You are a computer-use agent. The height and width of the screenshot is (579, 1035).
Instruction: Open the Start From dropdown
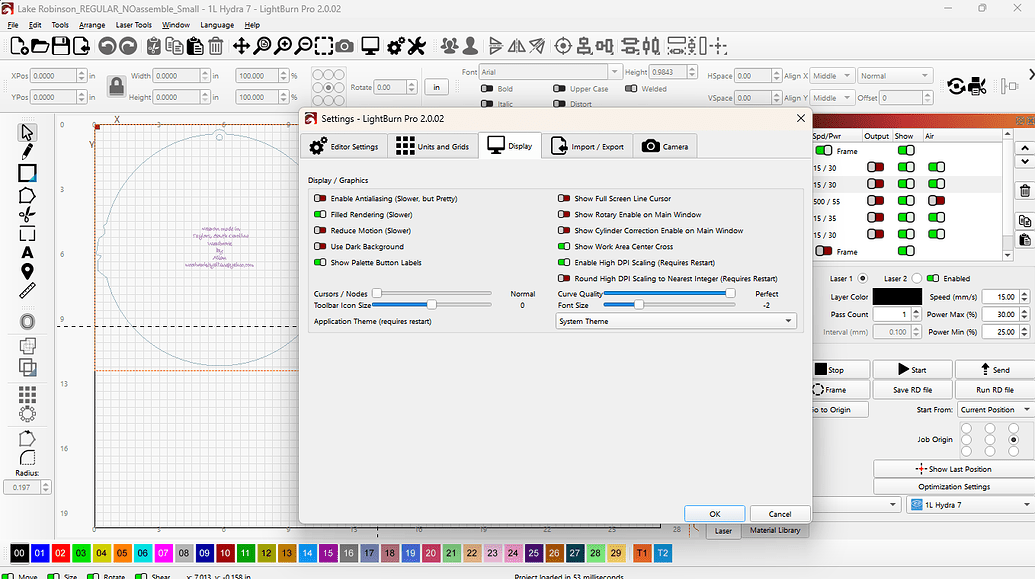click(993, 409)
